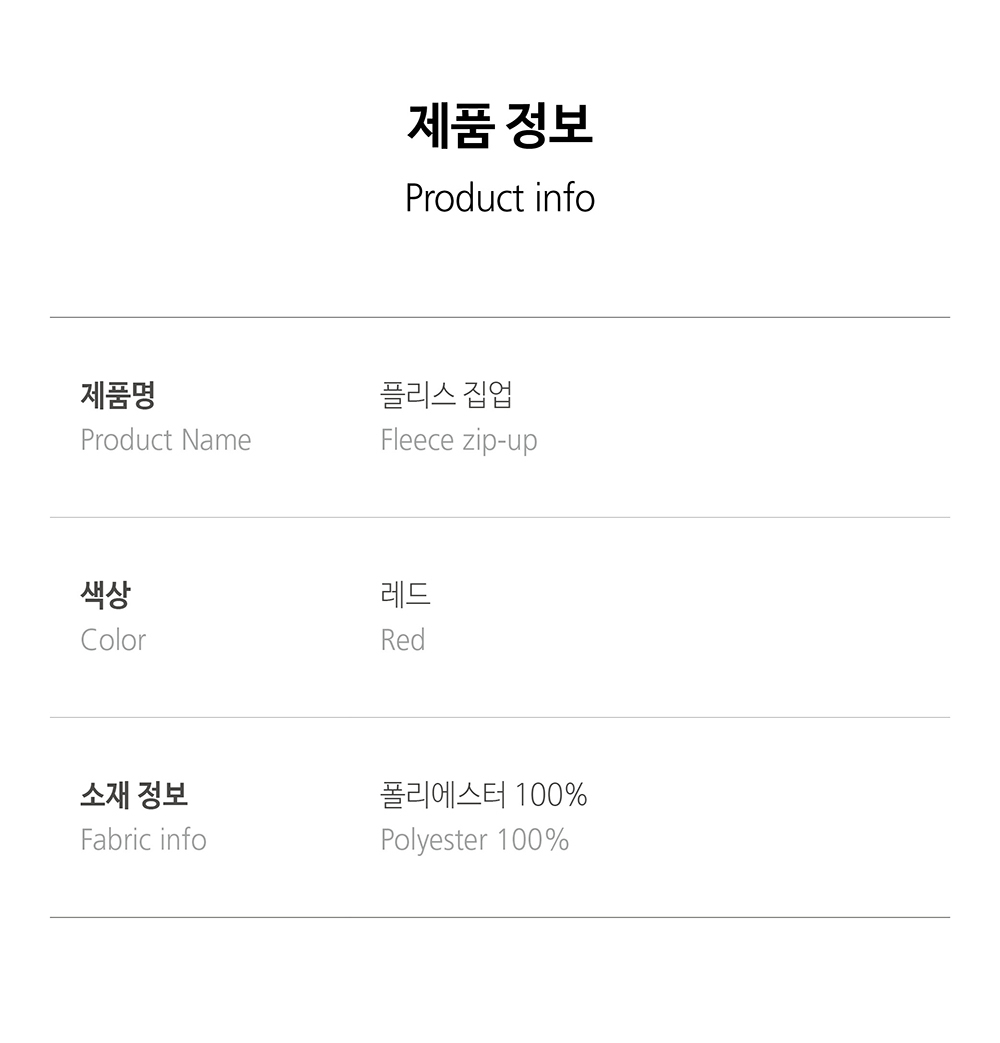
Task: Click the 색상 label
Action: 105,596
